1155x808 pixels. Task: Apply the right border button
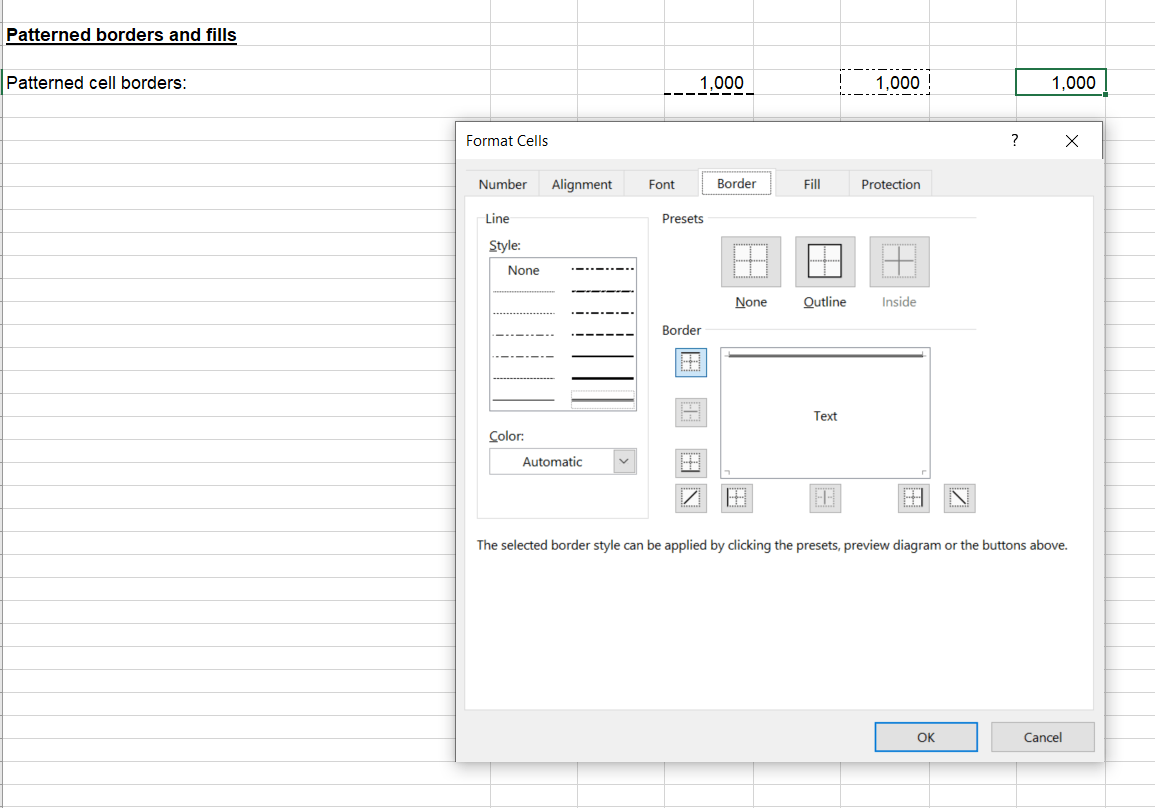tap(912, 498)
